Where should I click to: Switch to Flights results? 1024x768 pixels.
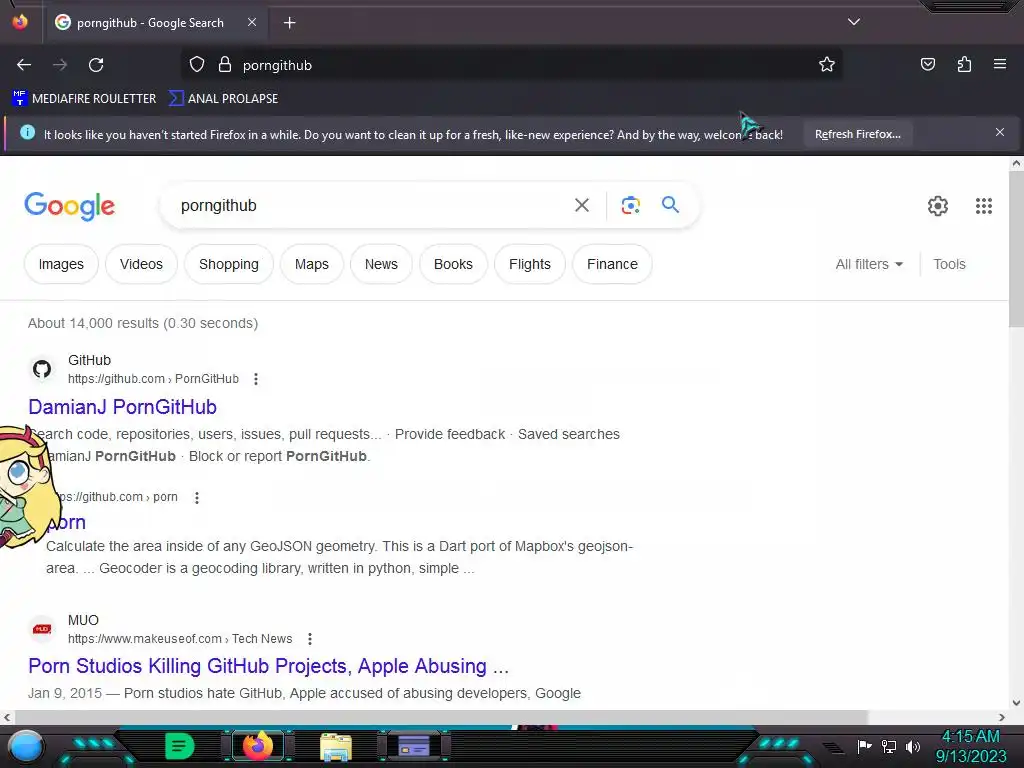click(530, 264)
